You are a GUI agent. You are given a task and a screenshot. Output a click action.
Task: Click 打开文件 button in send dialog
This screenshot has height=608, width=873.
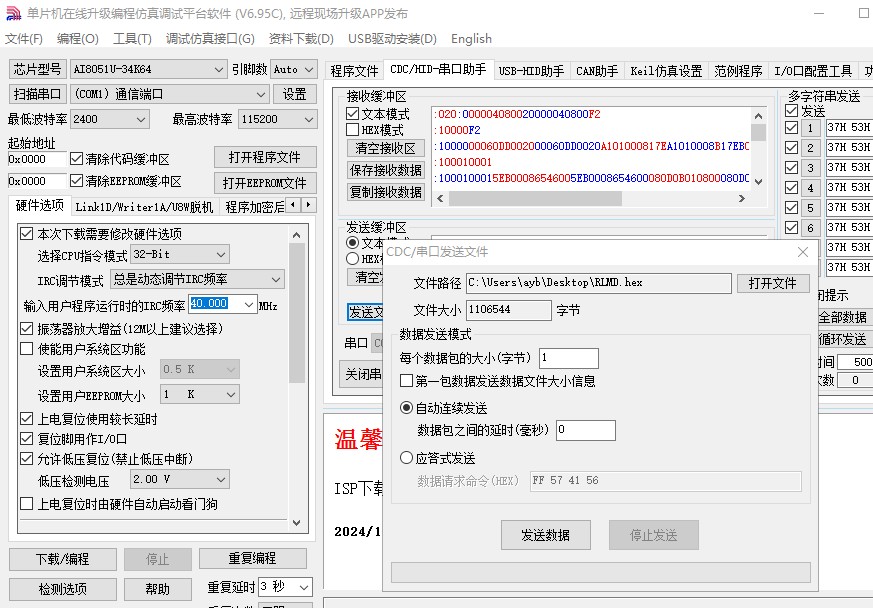click(772, 283)
